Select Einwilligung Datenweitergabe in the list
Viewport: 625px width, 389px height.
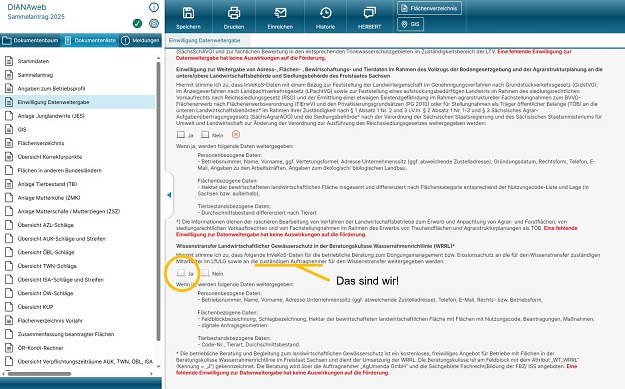click(x=77, y=102)
